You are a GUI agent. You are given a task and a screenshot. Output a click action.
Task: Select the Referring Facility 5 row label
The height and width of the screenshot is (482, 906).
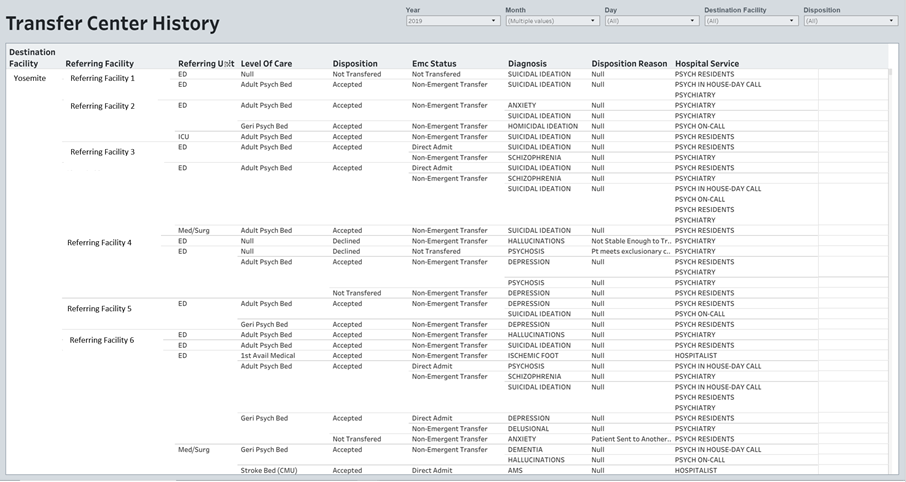pyautogui.click(x=99, y=309)
